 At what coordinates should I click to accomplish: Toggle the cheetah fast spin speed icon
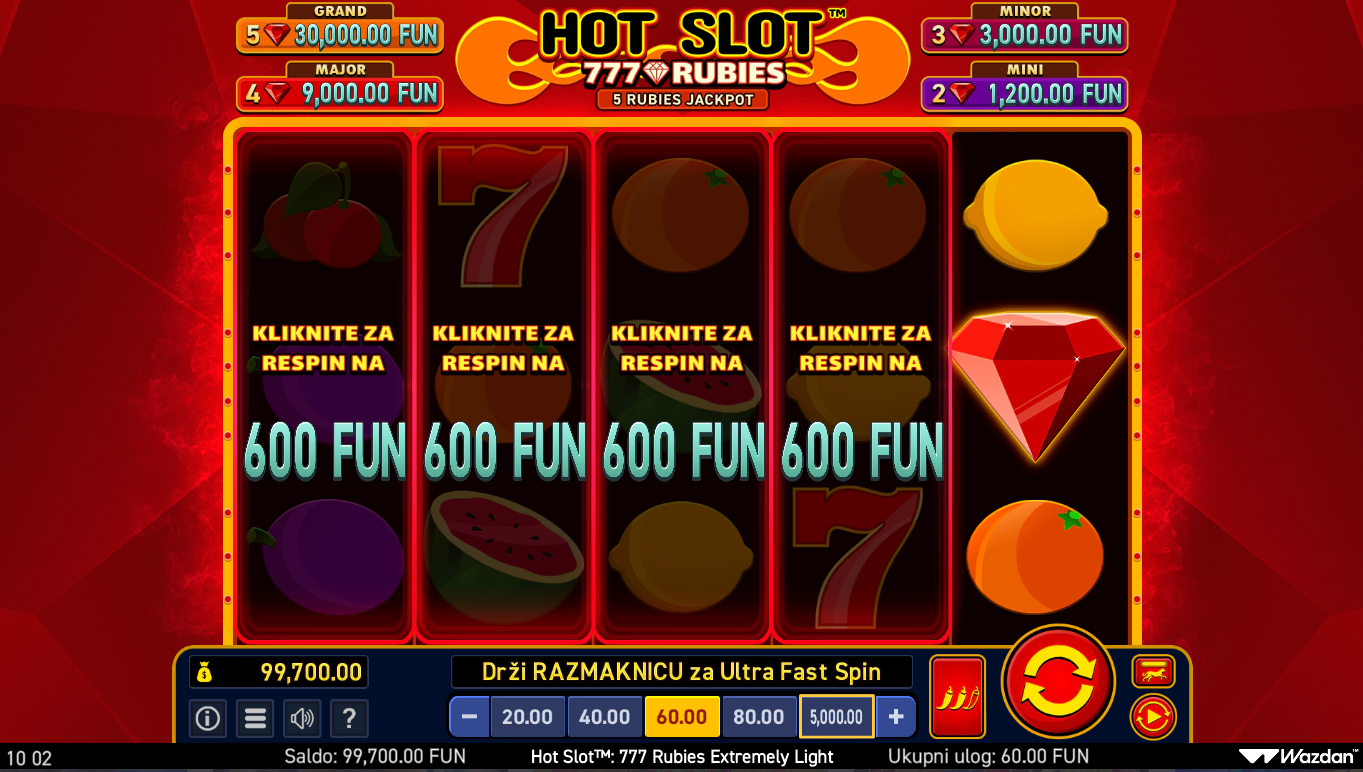point(1153,671)
